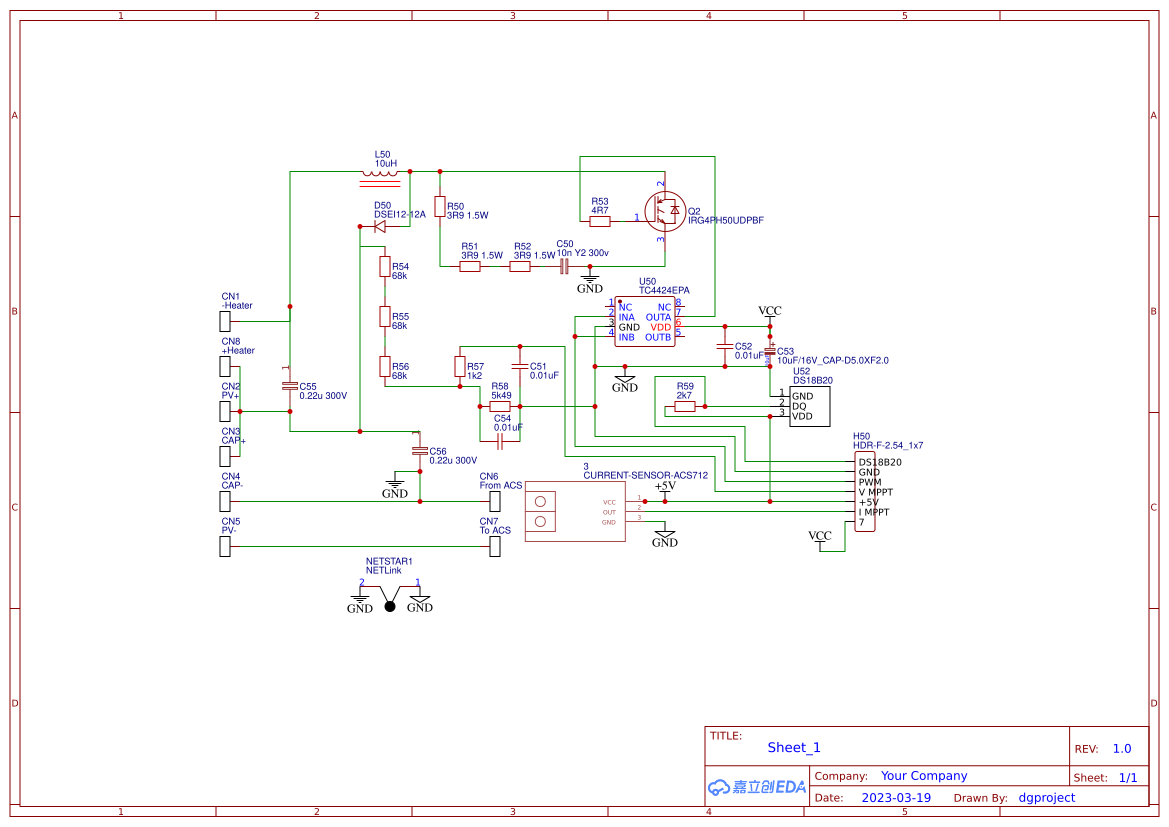This screenshot has height=827, width=1169.
Task: Click the 'V MPPT' pin label on H50
Action: [x=875, y=492]
